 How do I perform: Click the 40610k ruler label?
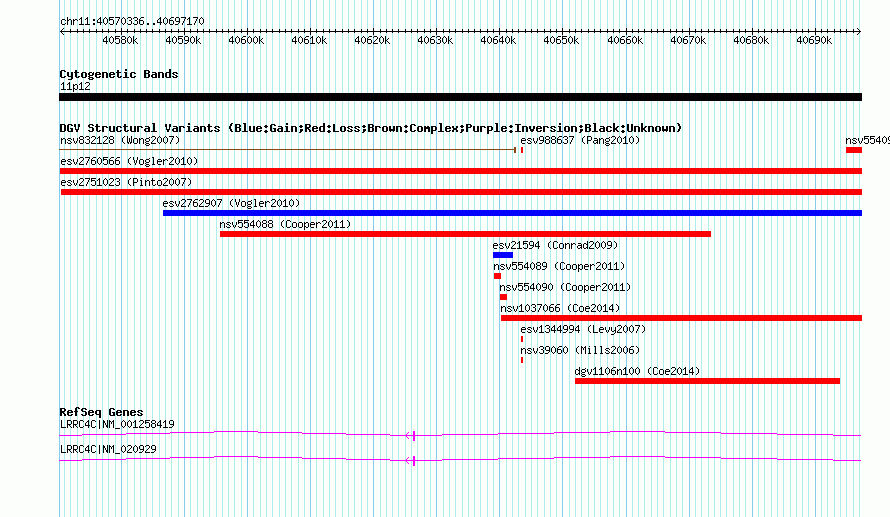[x=309, y=40]
